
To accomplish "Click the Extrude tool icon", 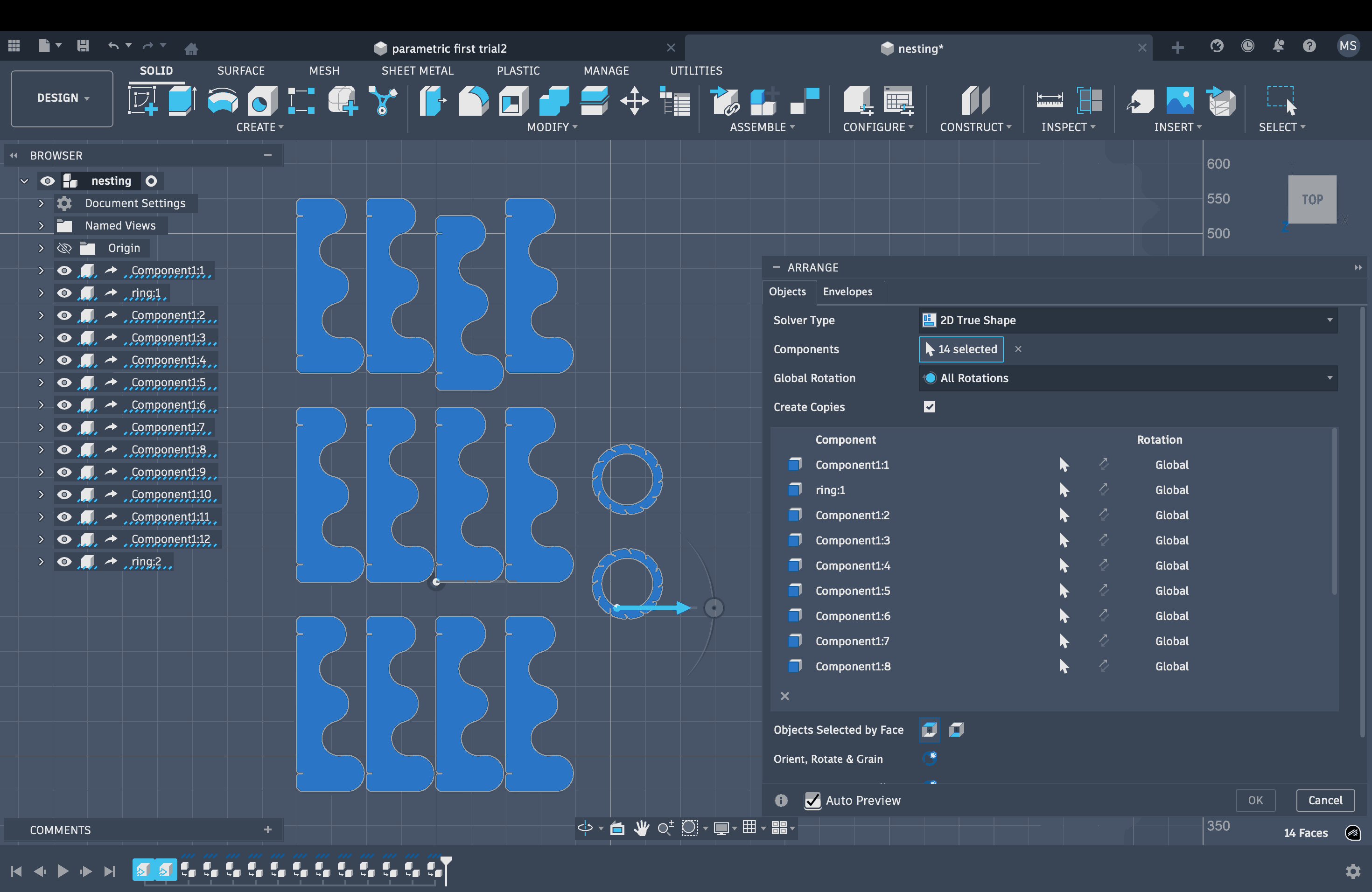I will (x=182, y=100).
